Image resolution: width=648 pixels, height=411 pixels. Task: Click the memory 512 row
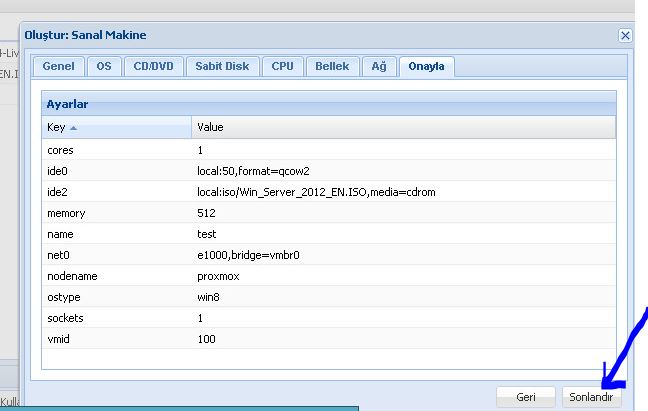pos(325,213)
